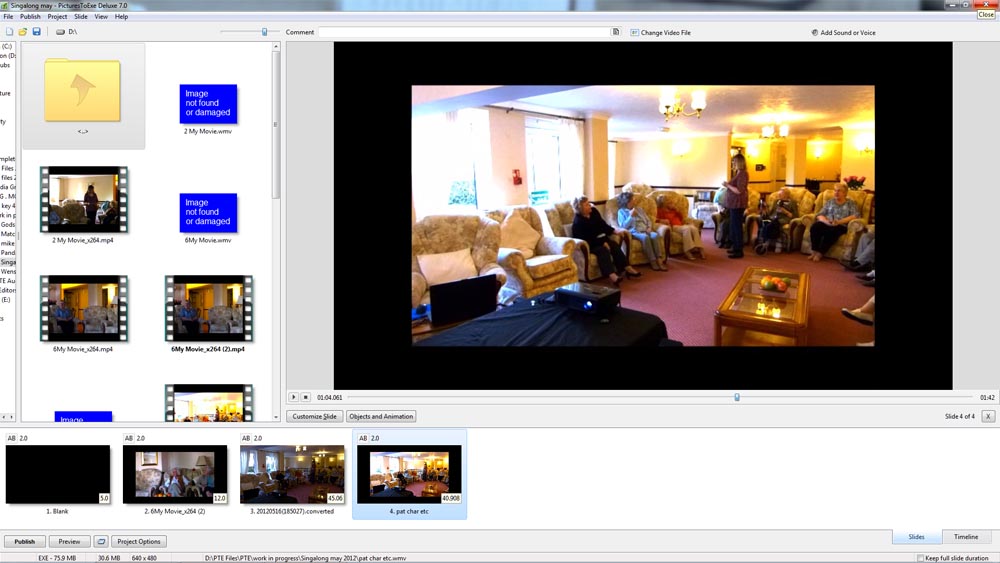The height and width of the screenshot is (563, 1000).
Task: Click the AB transition icon on slide 1
Action: pyautogui.click(x=11, y=438)
